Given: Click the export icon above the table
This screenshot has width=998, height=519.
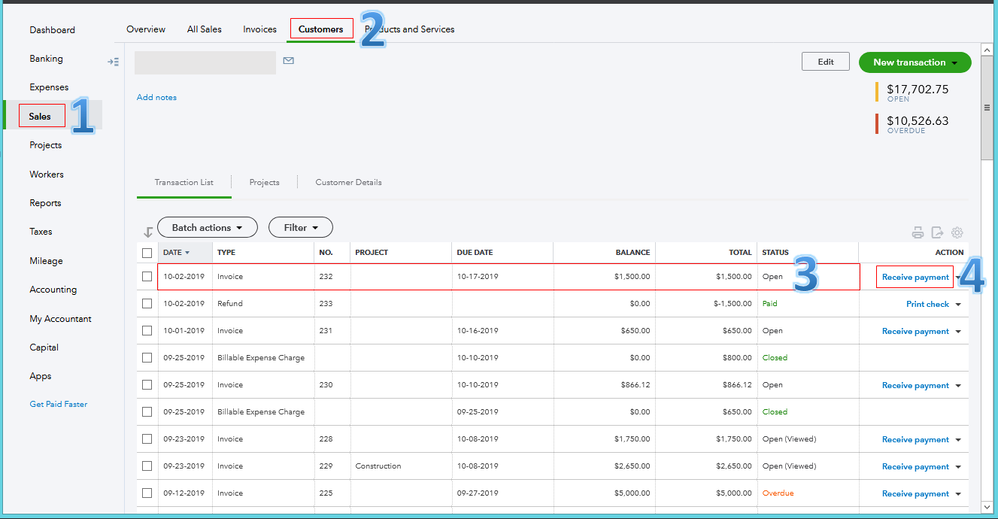Looking at the screenshot, I should (x=937, y=233).
